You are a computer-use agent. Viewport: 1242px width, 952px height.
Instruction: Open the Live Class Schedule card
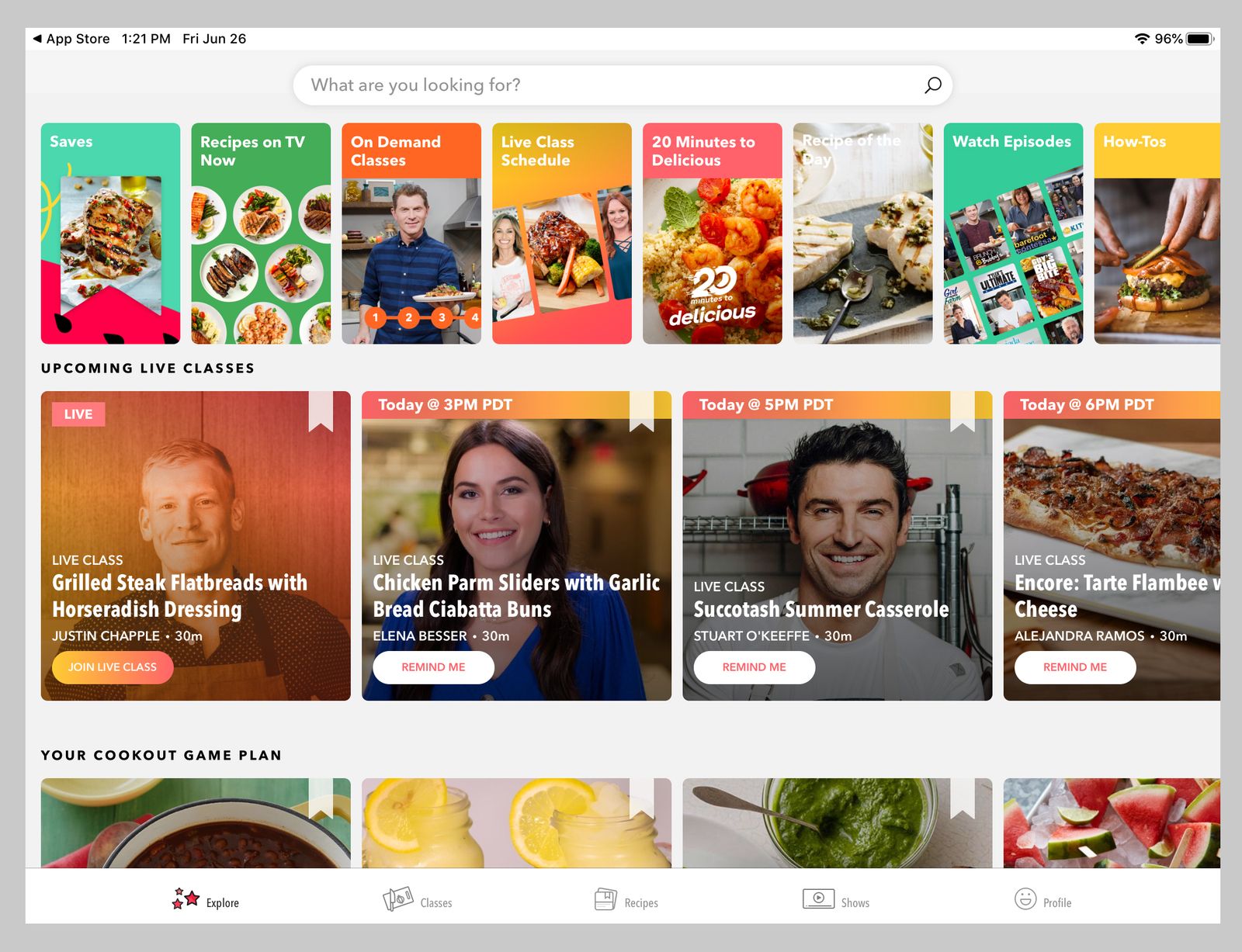[x=561, y=233]
